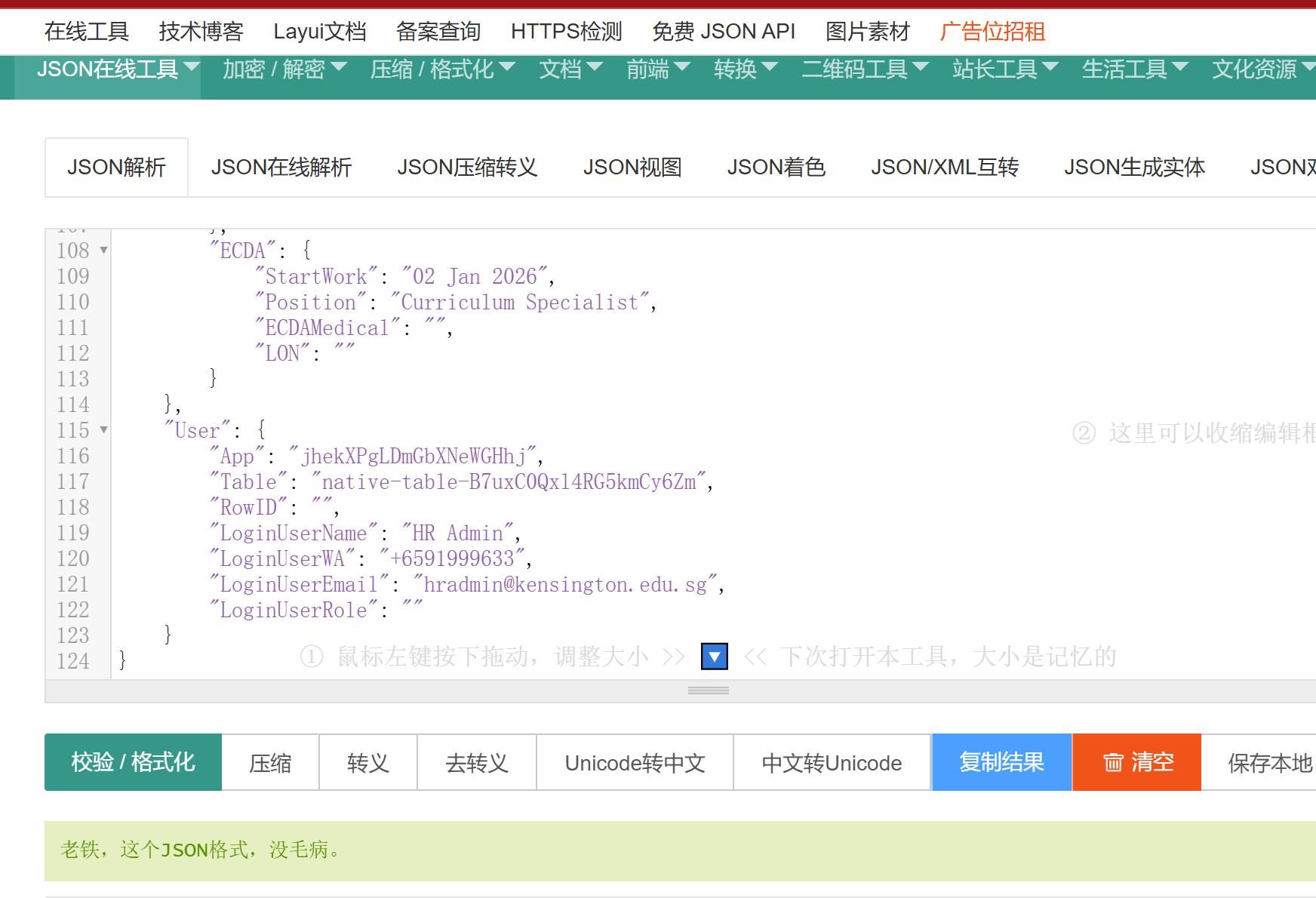
Task: Open the JSON在线工具 dropdown menu
Action: click(118, 69)
